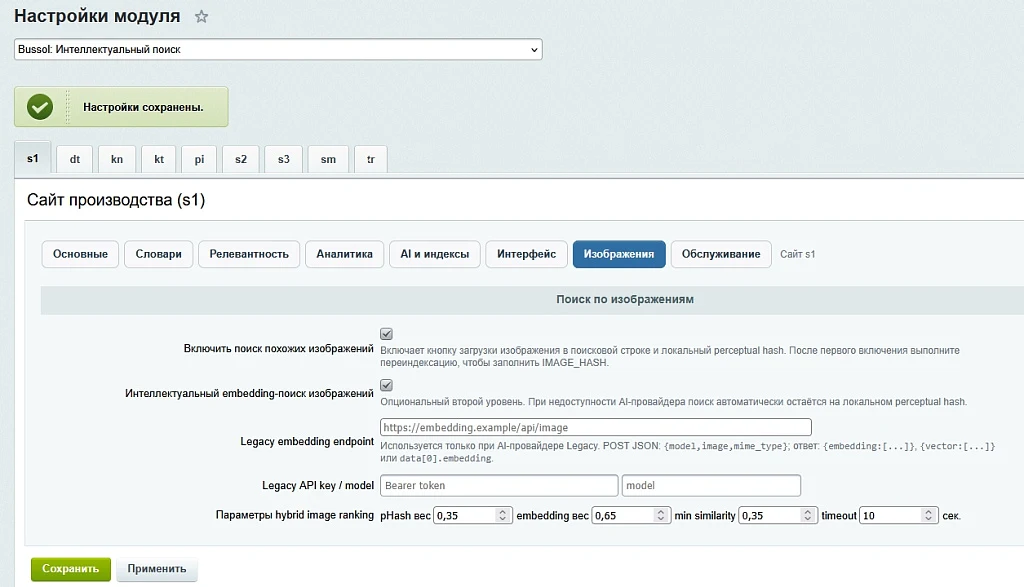The width and height of the screenshot is (1024, 587).
Task: Toggle 'Включить поиск похожих изображений' checkbox
Action: [x=387, y=334]
